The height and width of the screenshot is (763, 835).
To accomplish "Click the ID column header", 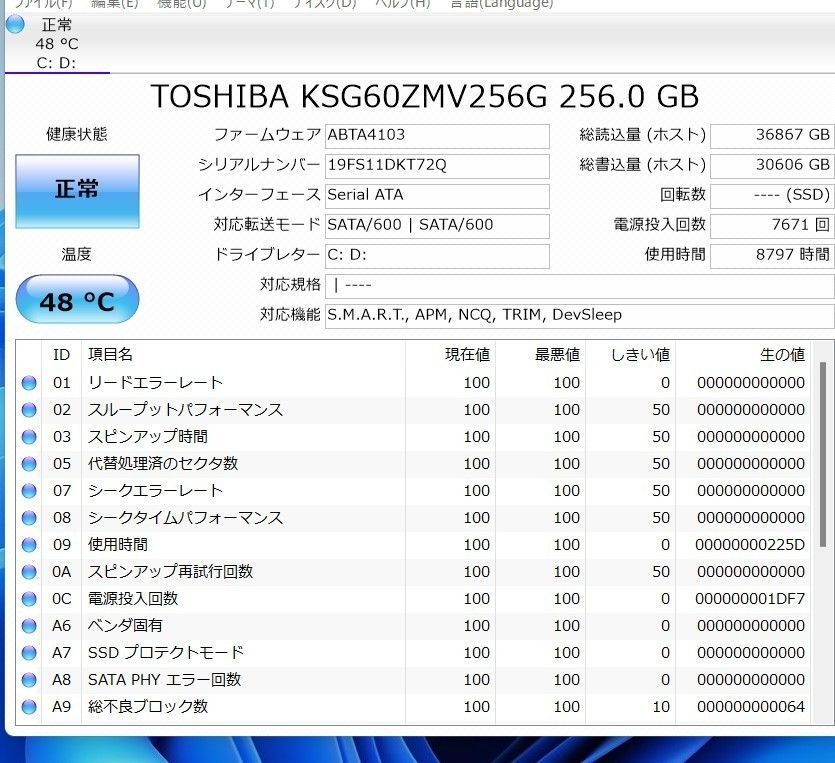I will (x=61, y=355).
